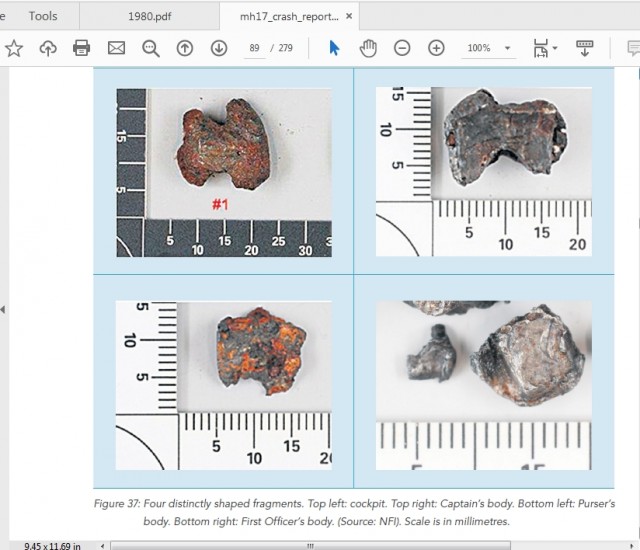Switch to the 1980.pdf tab
This screenshot has height=550, width=640.
[x=149, y=16]
